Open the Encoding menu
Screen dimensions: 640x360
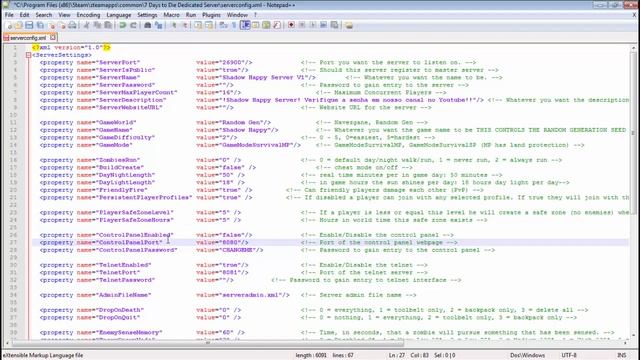pos(88,15)
